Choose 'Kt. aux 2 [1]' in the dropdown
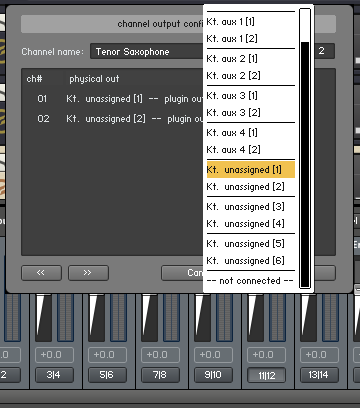Viewport: 360px width, 408px height. tap(251, 59)
